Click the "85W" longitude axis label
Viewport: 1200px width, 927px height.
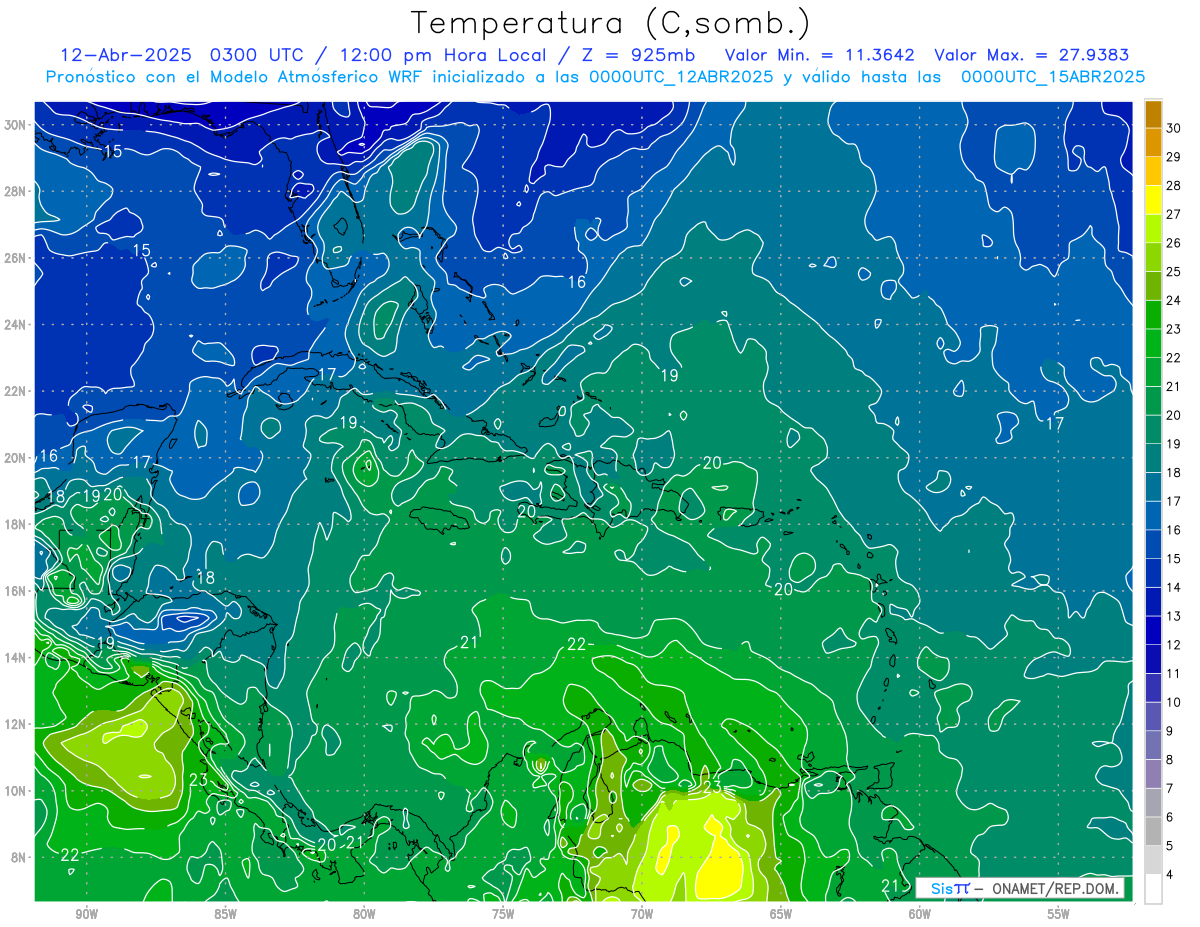[225, 914]
